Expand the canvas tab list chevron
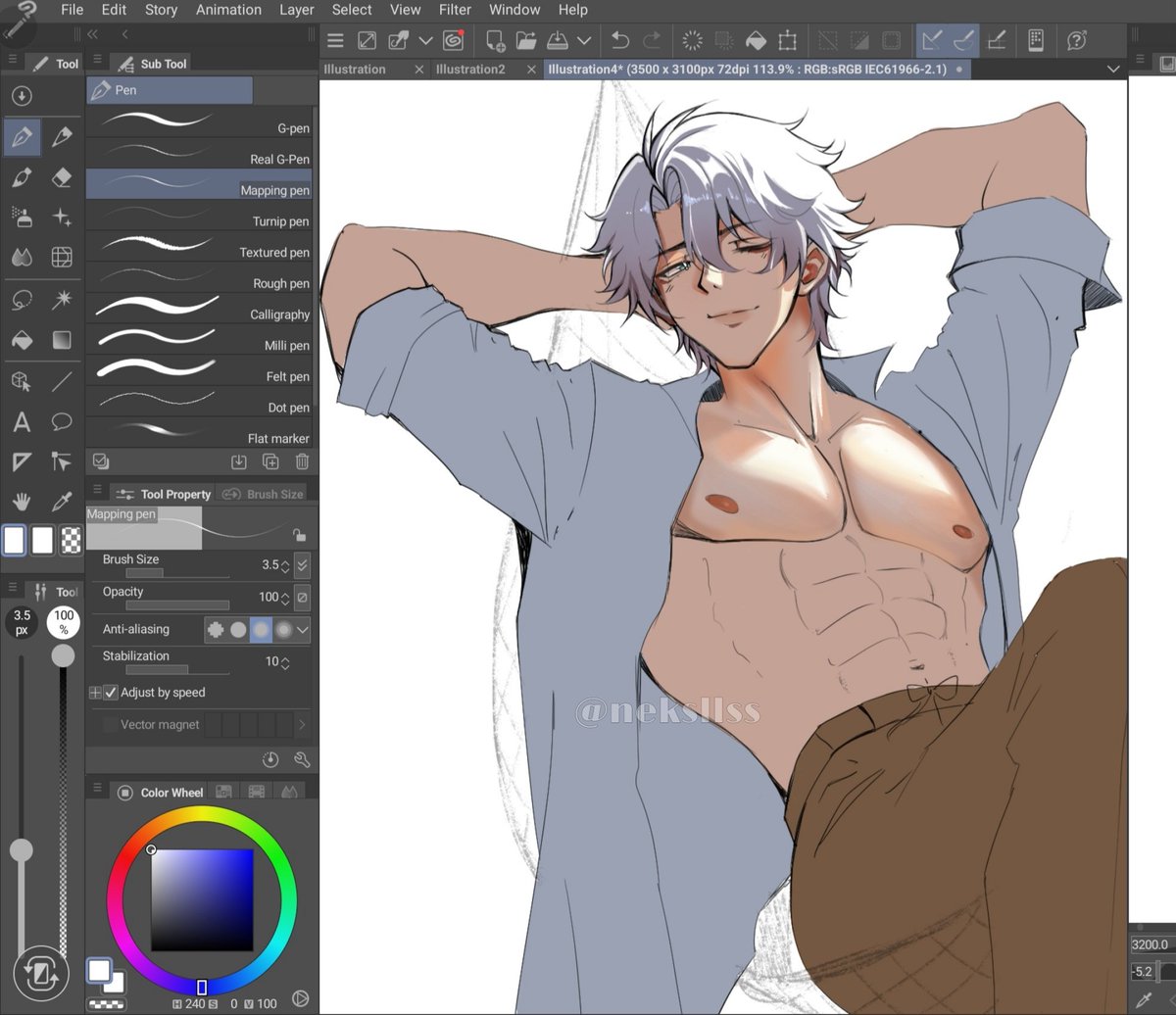The width and height of the screenshot is (1176, 1015). [x=1113, y=70]
